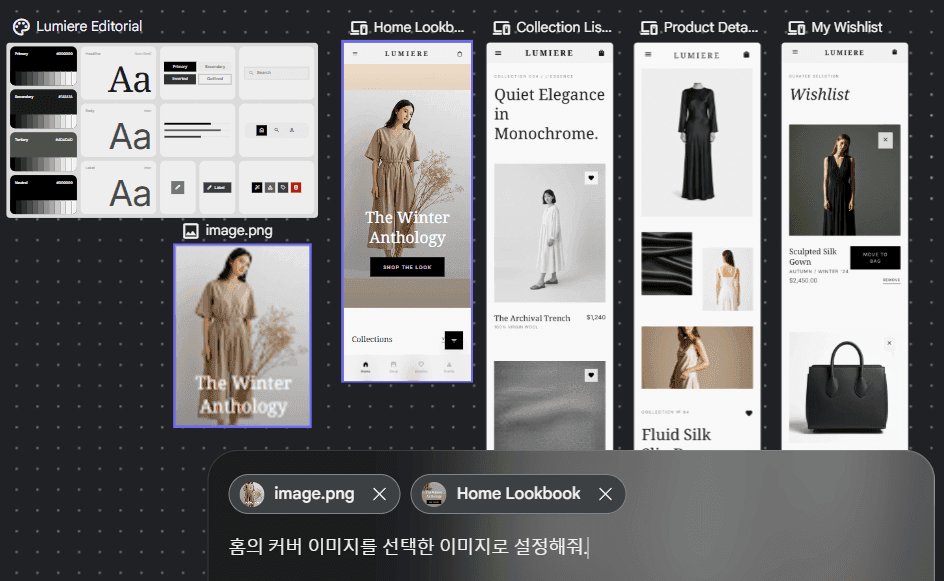Click the Primary black color swatch
944x581 pixels.
(43, 67)
